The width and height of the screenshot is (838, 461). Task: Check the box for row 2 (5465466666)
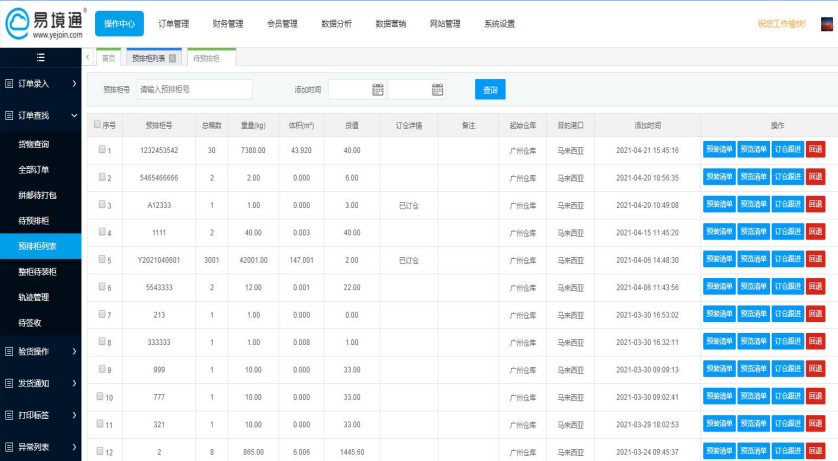click(102, 177)
